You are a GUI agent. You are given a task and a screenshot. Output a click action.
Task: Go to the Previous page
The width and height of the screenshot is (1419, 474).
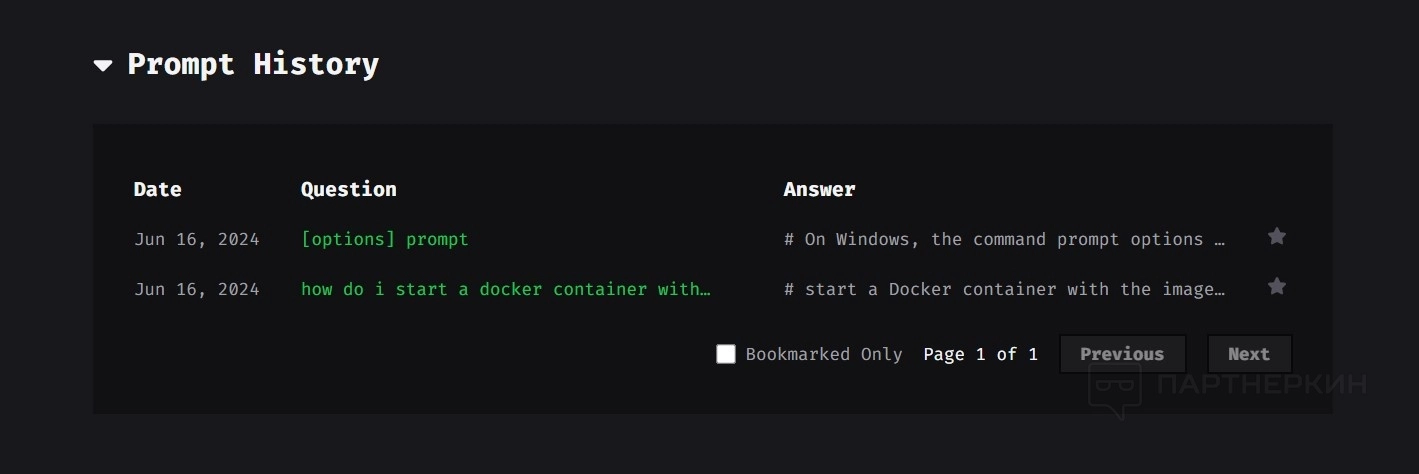coord(1122,354)
